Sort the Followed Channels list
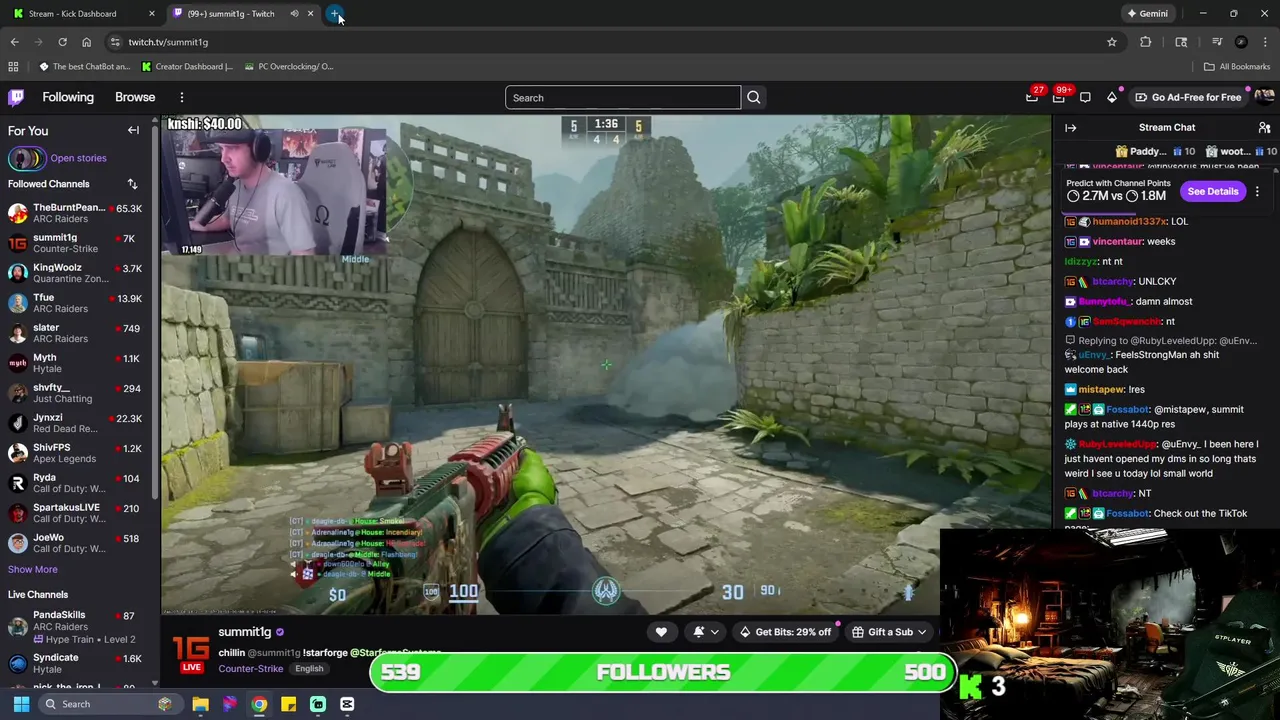 132,184
